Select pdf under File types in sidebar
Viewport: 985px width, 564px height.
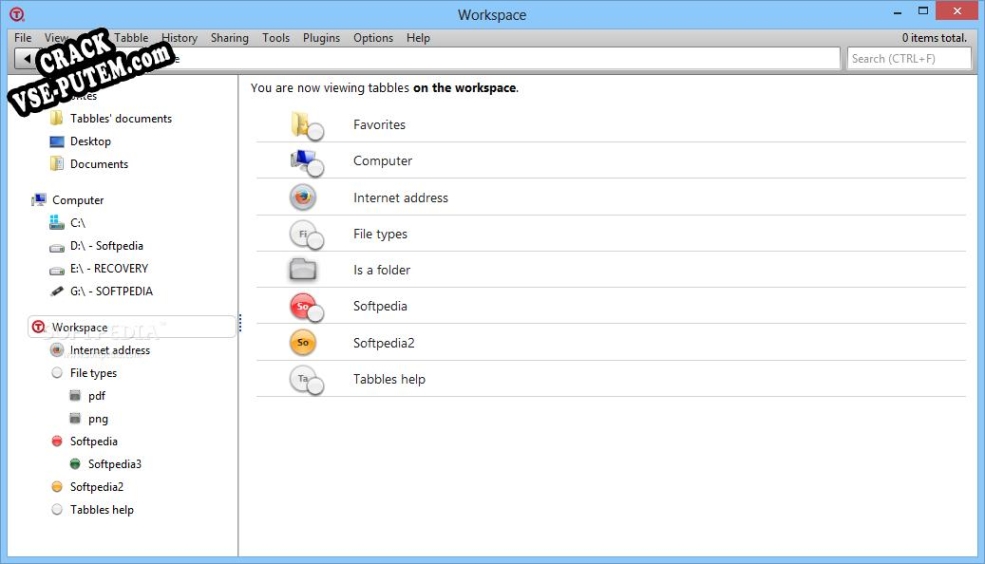87,396
